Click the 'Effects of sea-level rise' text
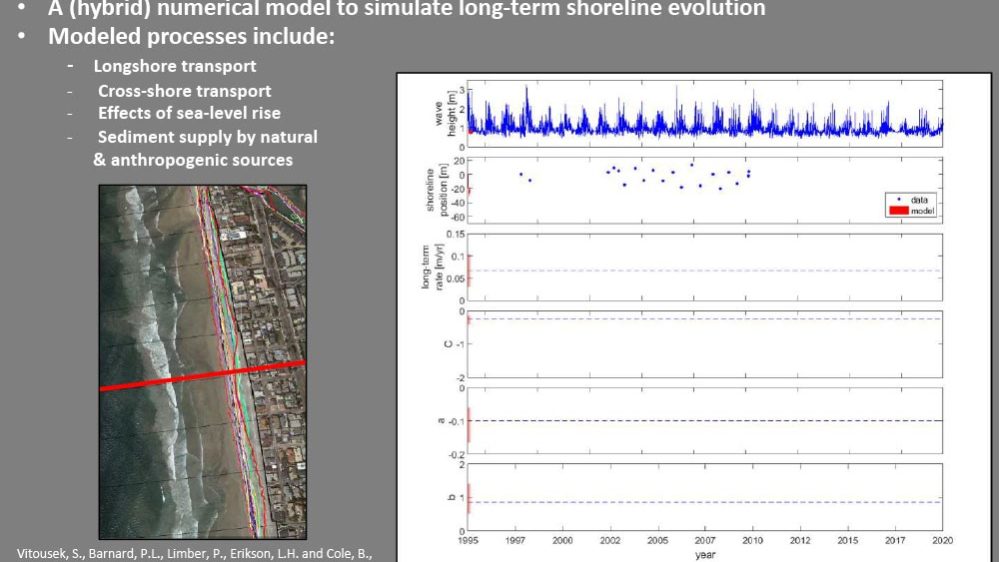The height and width of the screenshot is (562, 999). (x=189, y=113)
